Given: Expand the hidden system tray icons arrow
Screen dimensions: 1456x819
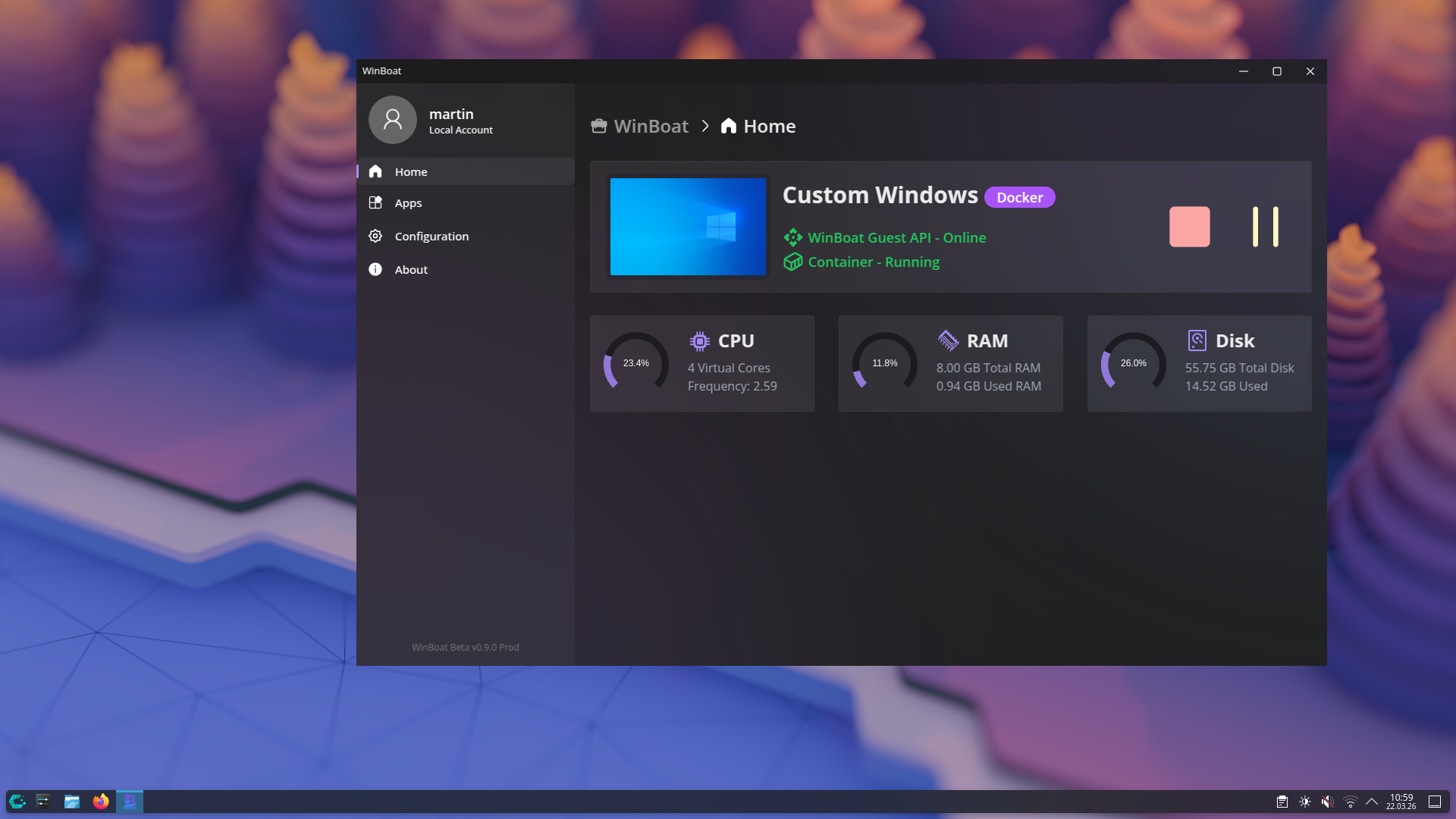Looking at the screenshot, I should click(x=1371, y=802).
